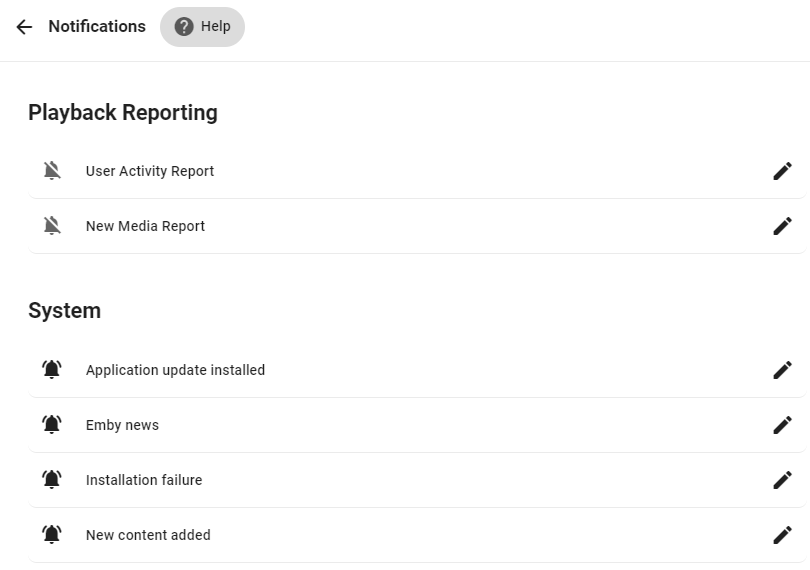This screenshot has width=810, height=570.
Task: Click muted bell beside User Activity Report
Action: pyautogui.click(x=52, y=171)
